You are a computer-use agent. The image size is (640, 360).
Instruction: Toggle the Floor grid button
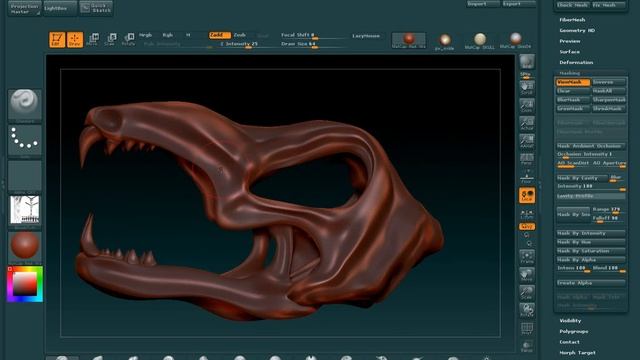click(x=527, y=178)
